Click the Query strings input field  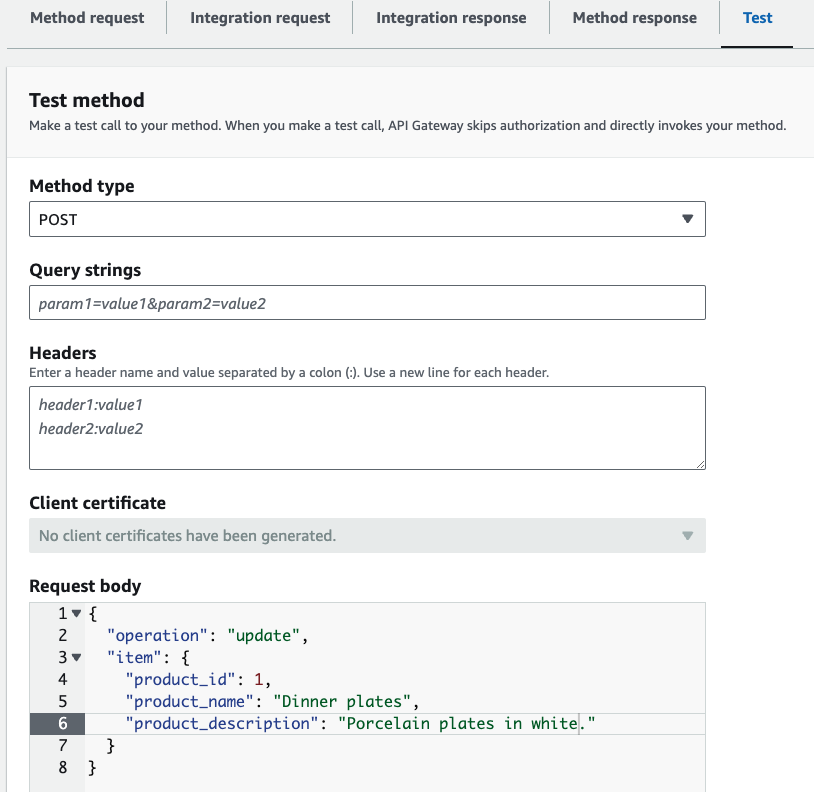(367, 303)
